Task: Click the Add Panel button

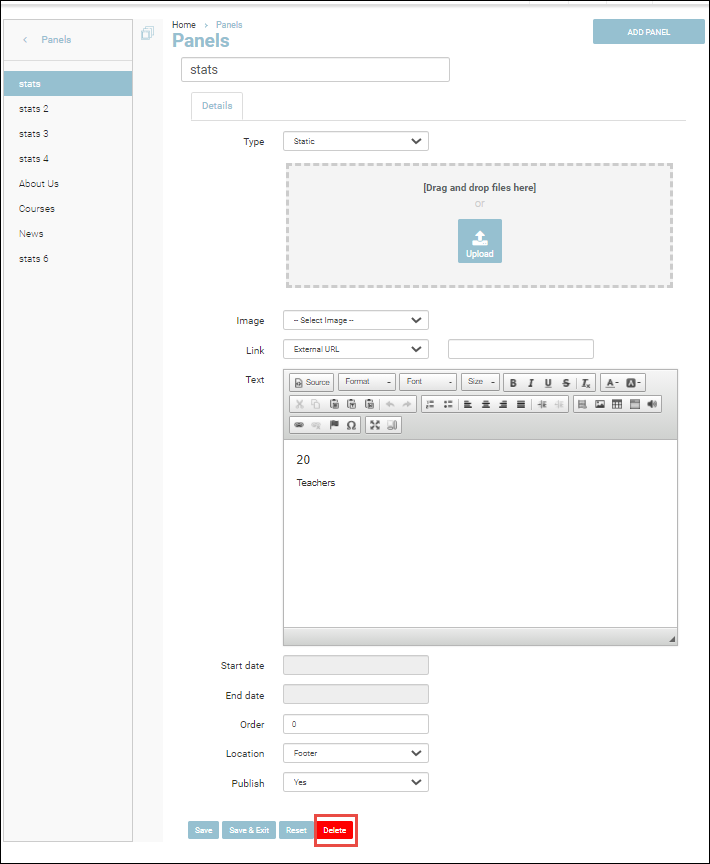Action: coord(648,32)
